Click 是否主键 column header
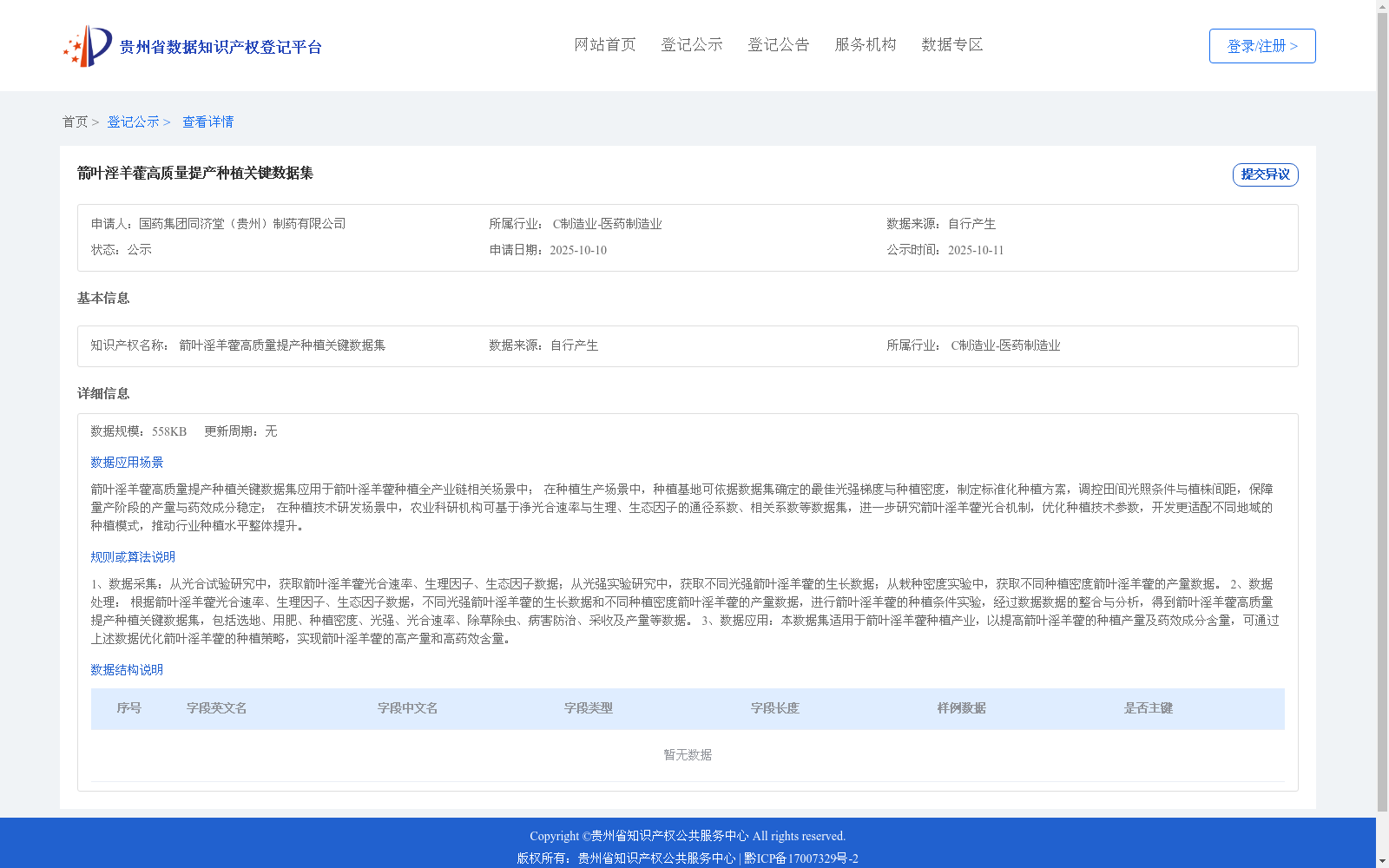The height and width of the screenshot is (868, 1389). 1149,708
